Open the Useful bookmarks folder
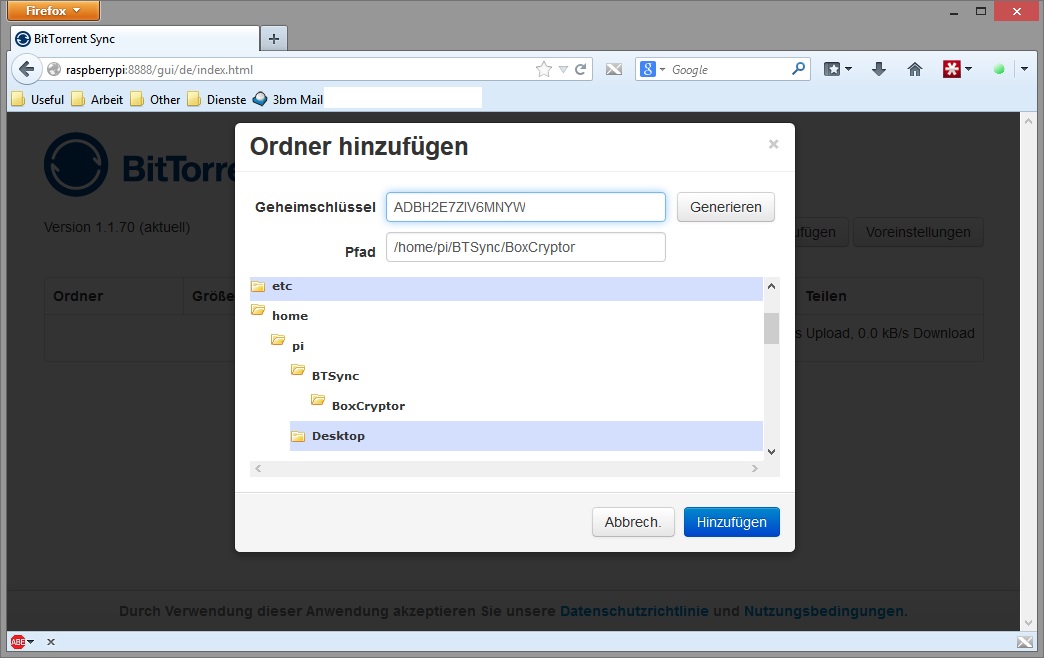 click(38, 99)
